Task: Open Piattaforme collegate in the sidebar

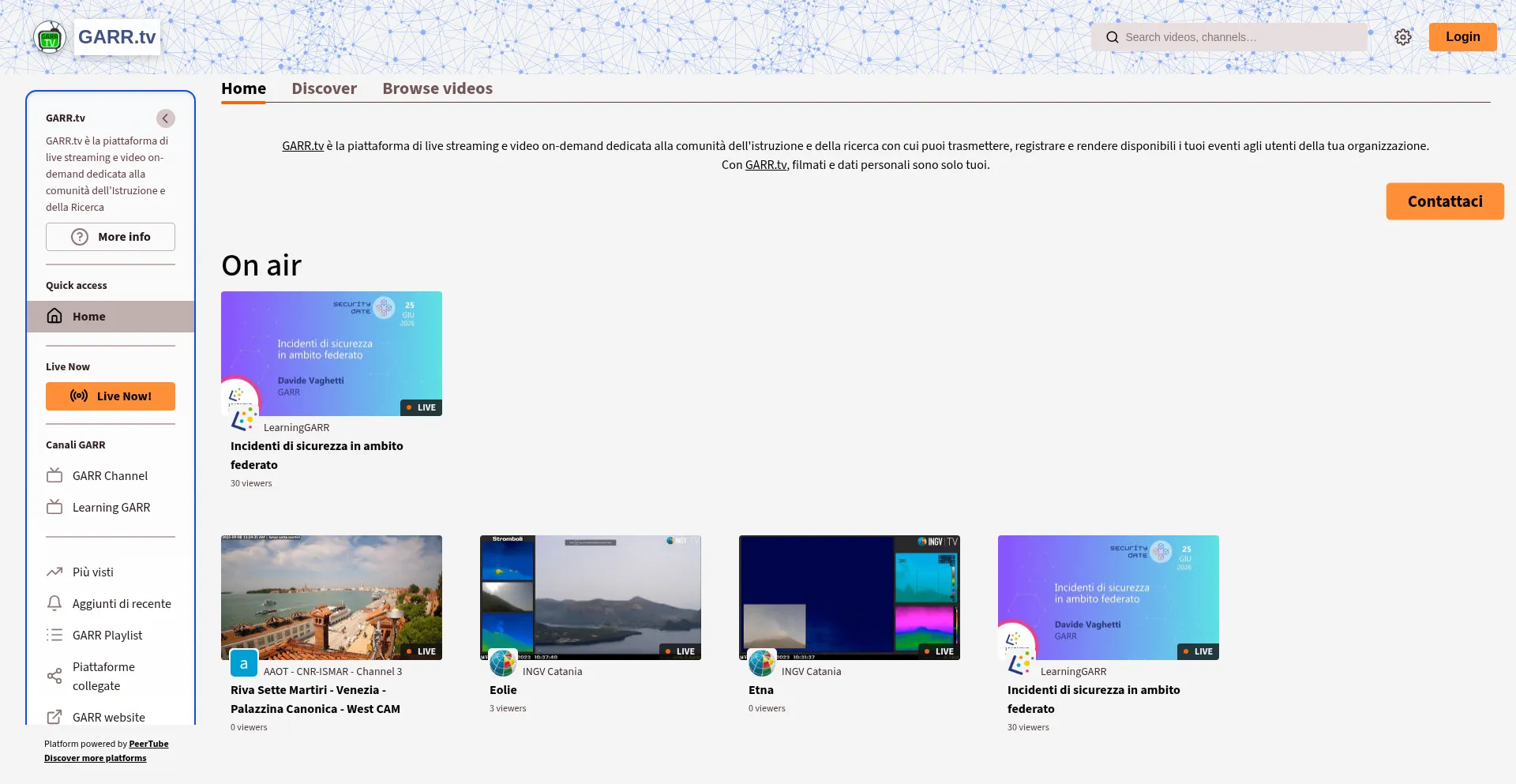Action: pyautogui.click(x=111, y=676)
